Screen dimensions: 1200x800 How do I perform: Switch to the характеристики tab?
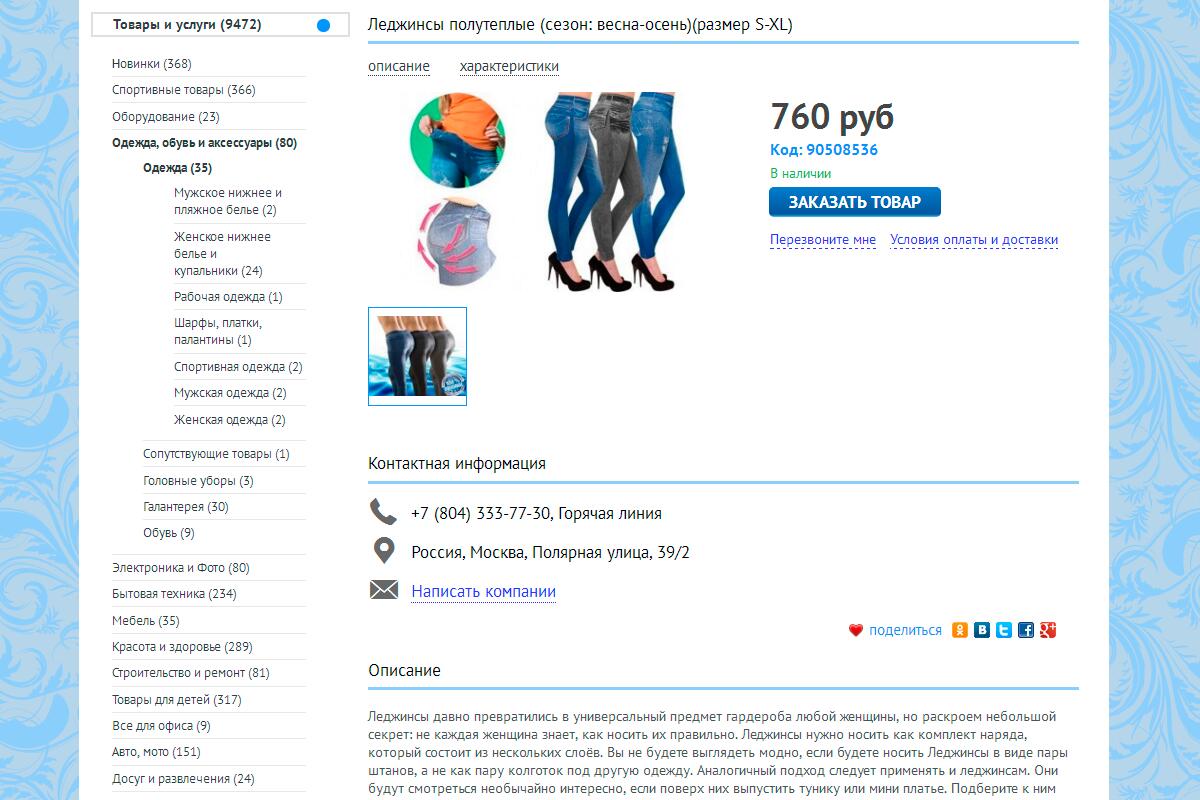point(509,67)
